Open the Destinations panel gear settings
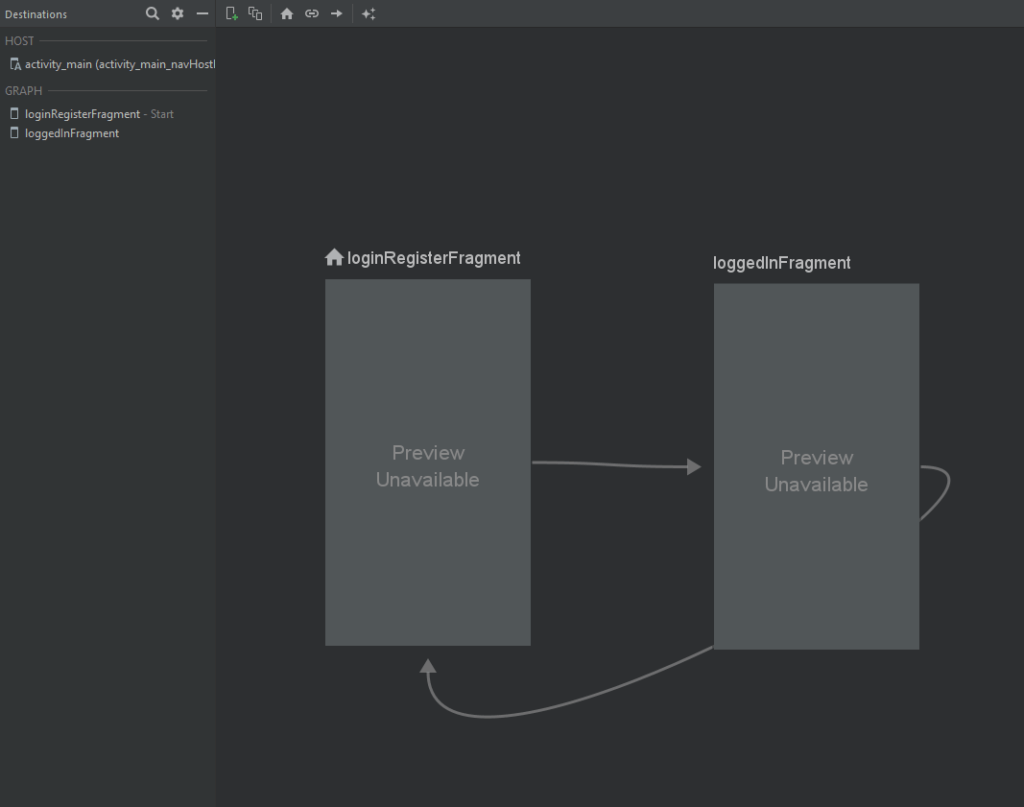 (177, 14)
